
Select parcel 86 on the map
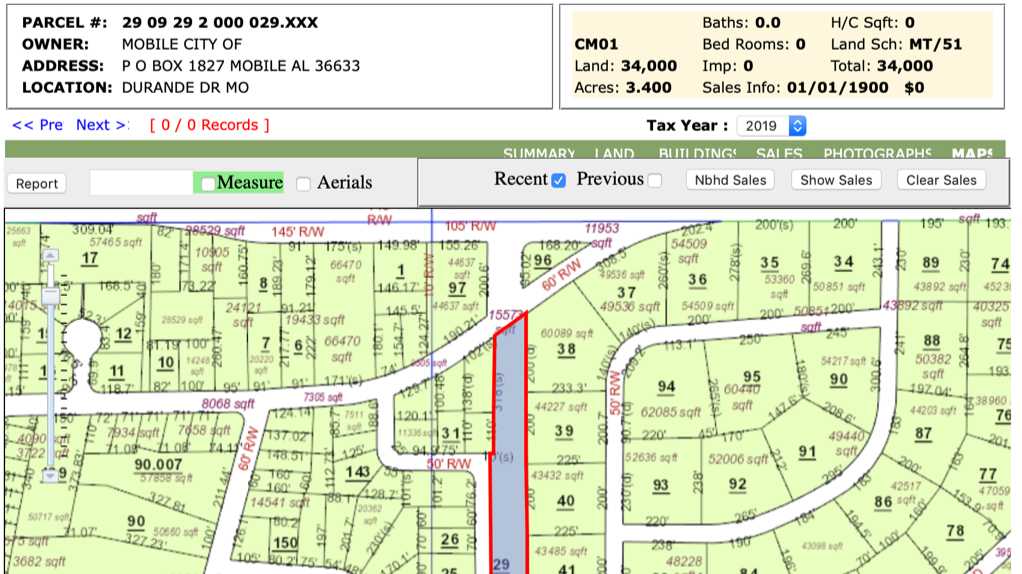point(883,502)
